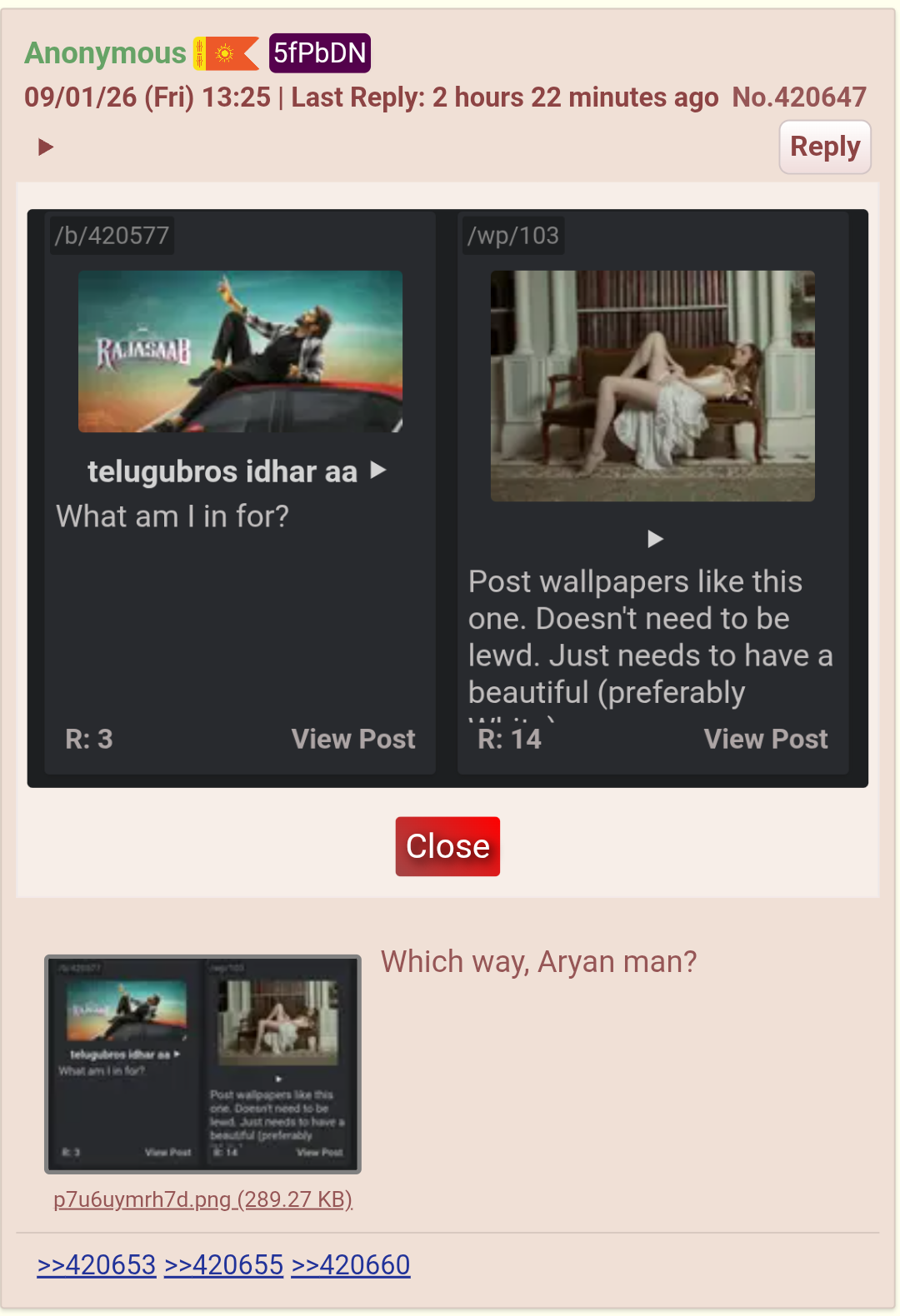The height and width of the screenshot is (1316, 900).
Task: Go to reply >>420660
Action: click(351, 1265)
